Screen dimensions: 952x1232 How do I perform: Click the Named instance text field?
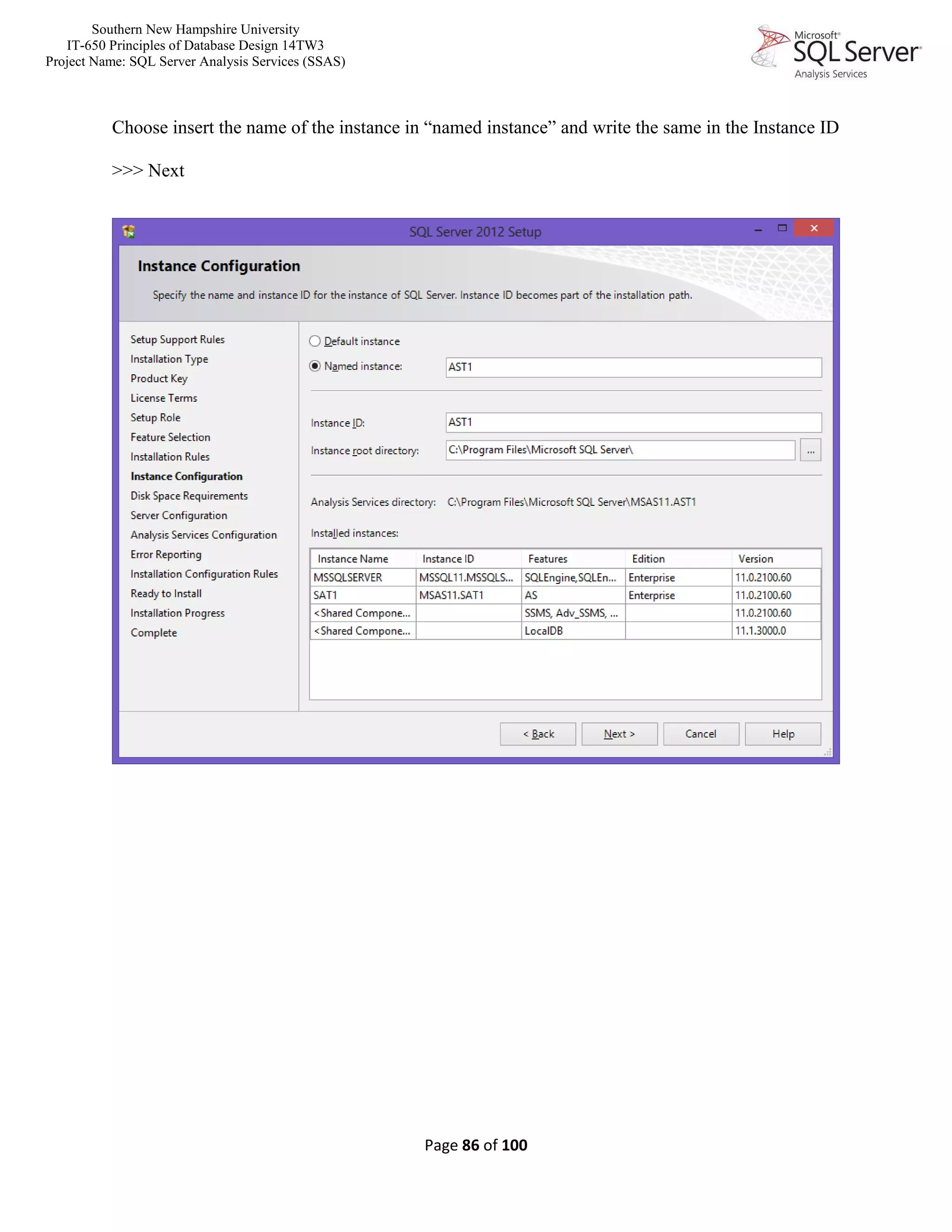tap(634, 367)
